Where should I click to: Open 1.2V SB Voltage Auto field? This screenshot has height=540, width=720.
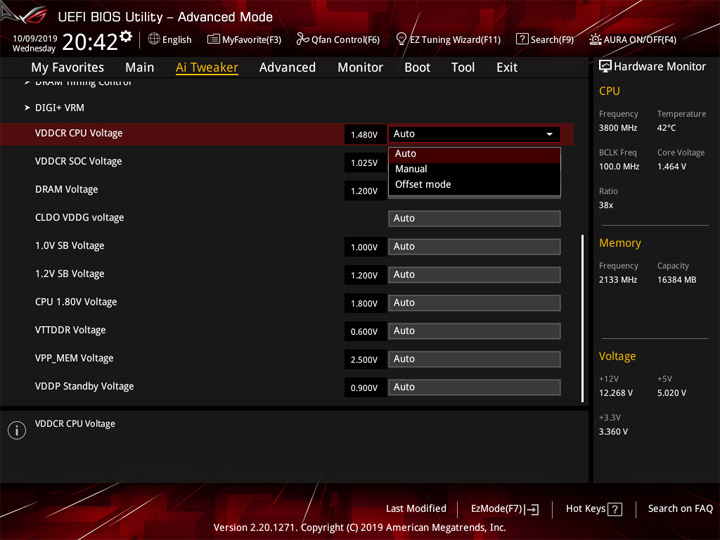tap(474, 275)
